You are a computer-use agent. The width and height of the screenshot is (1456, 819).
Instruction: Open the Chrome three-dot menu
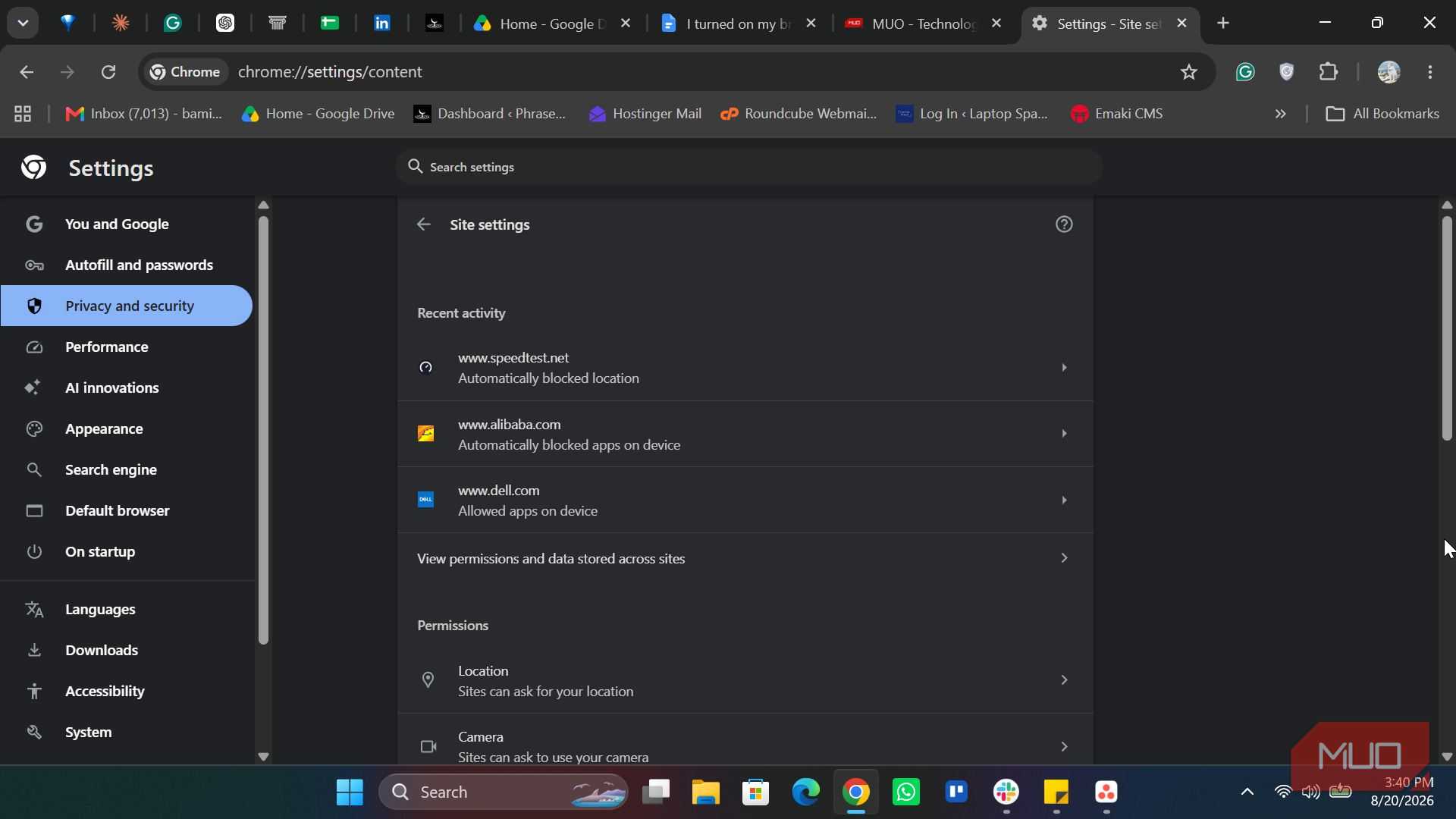(1431, 72)
